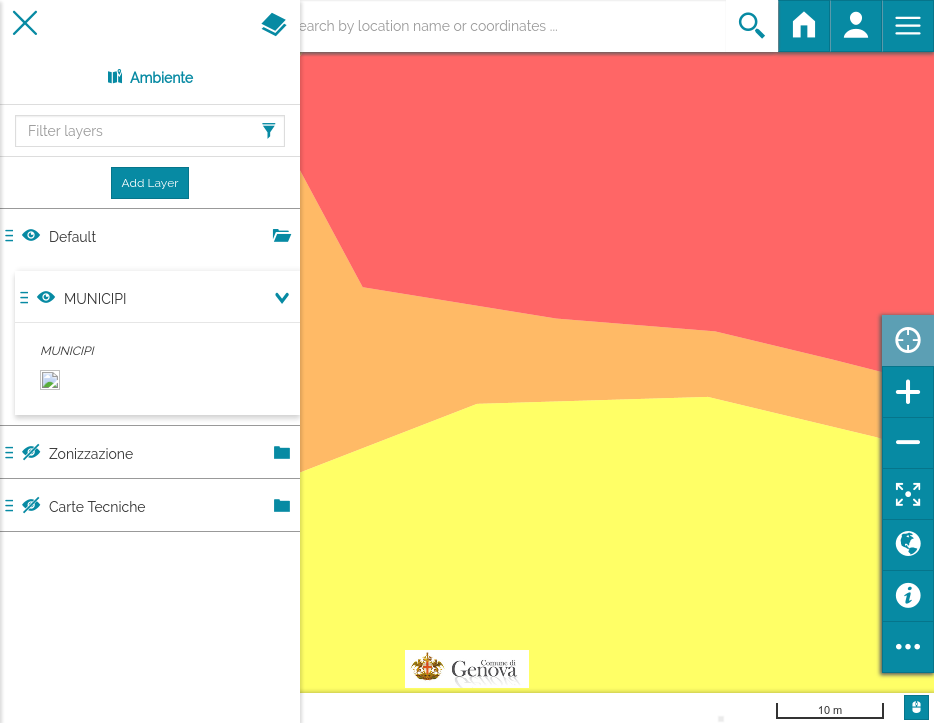
Task: Activate the locate-me crosshair tool
Action: (x=908, y=340)
